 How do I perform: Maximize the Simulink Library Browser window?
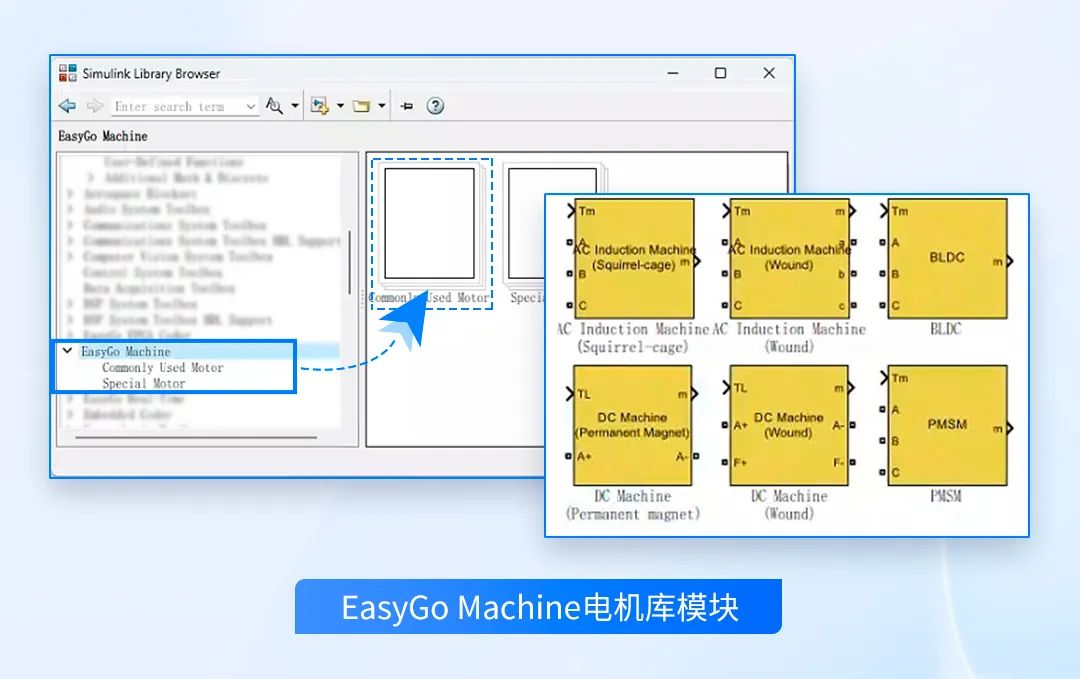point(720,73)
